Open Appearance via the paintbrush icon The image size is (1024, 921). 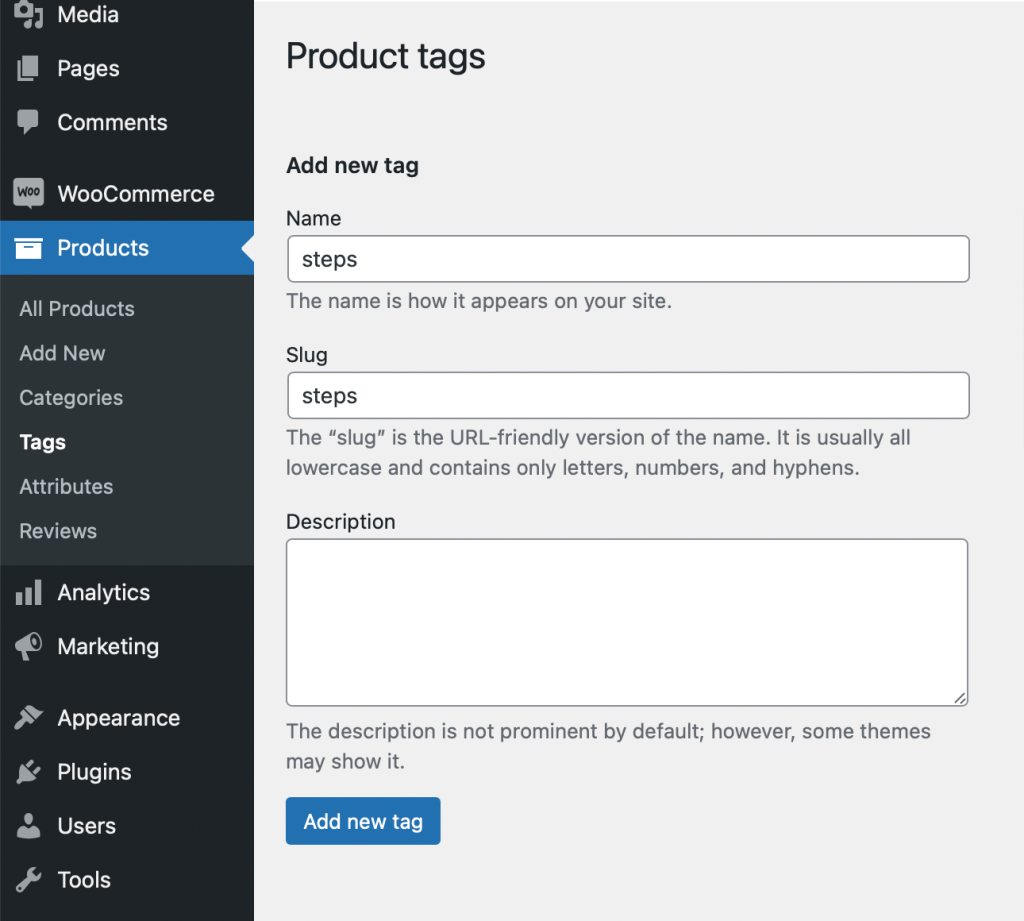tap(28, 717)
